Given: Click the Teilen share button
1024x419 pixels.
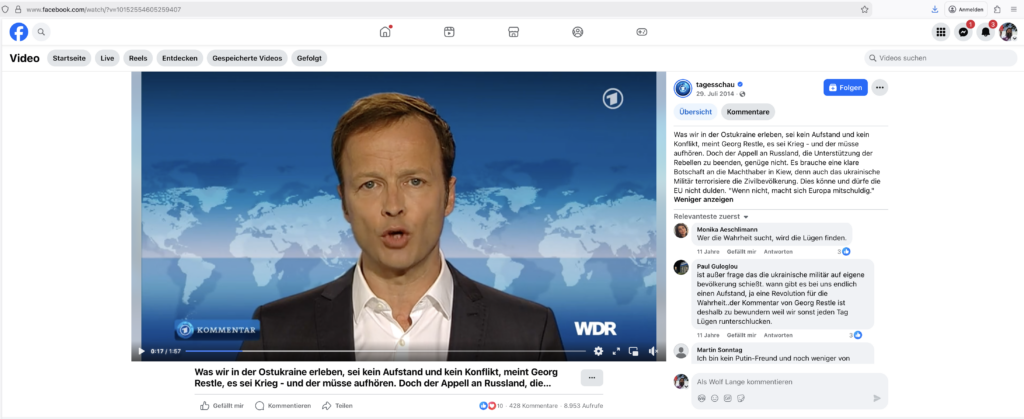Looking at the screenshot, I should (x=338, y=405).
